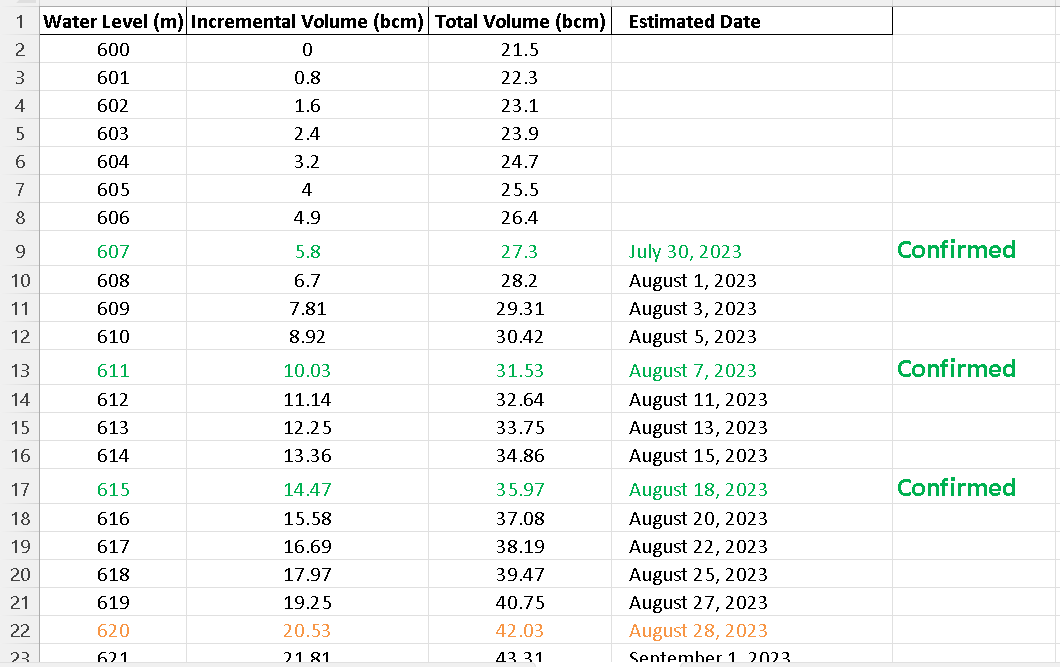Click the water level cell 600
Image resolution: width=1060 pixels, height=667 pixels.
click(113, 49)
